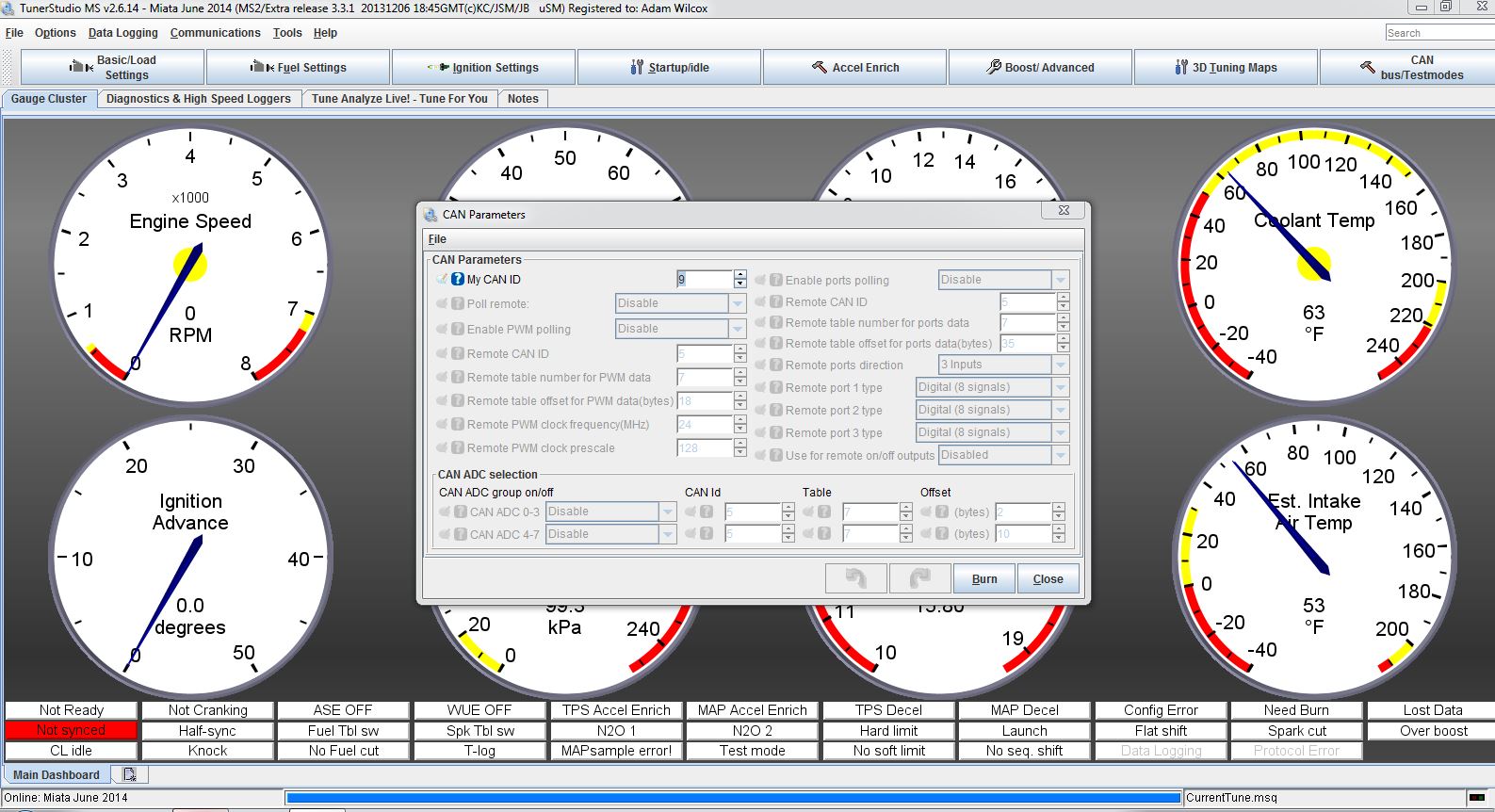Viewport: 1495px width, 812px height.
Task: Open Accel Enrich toolbar menu
Action: point(854,67)
